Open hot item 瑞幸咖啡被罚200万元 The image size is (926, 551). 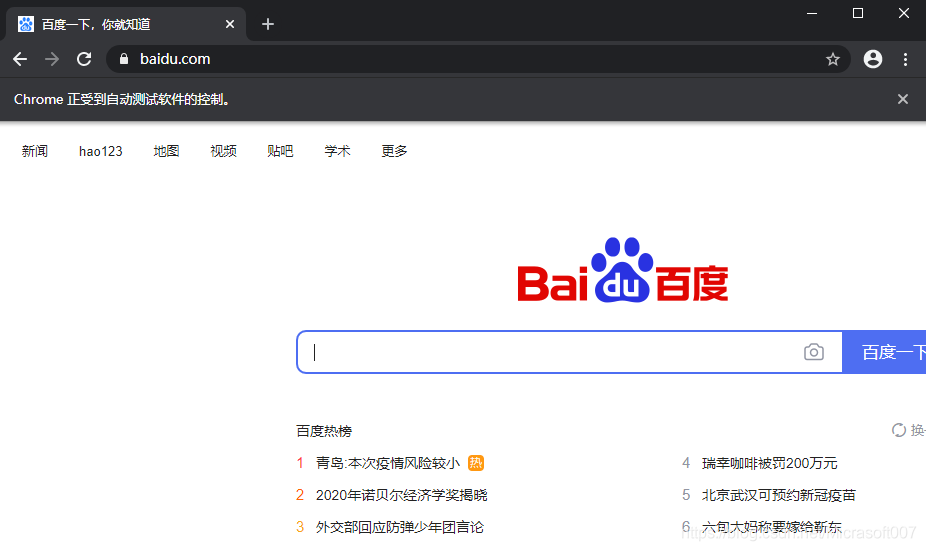(x=770, y=463)
